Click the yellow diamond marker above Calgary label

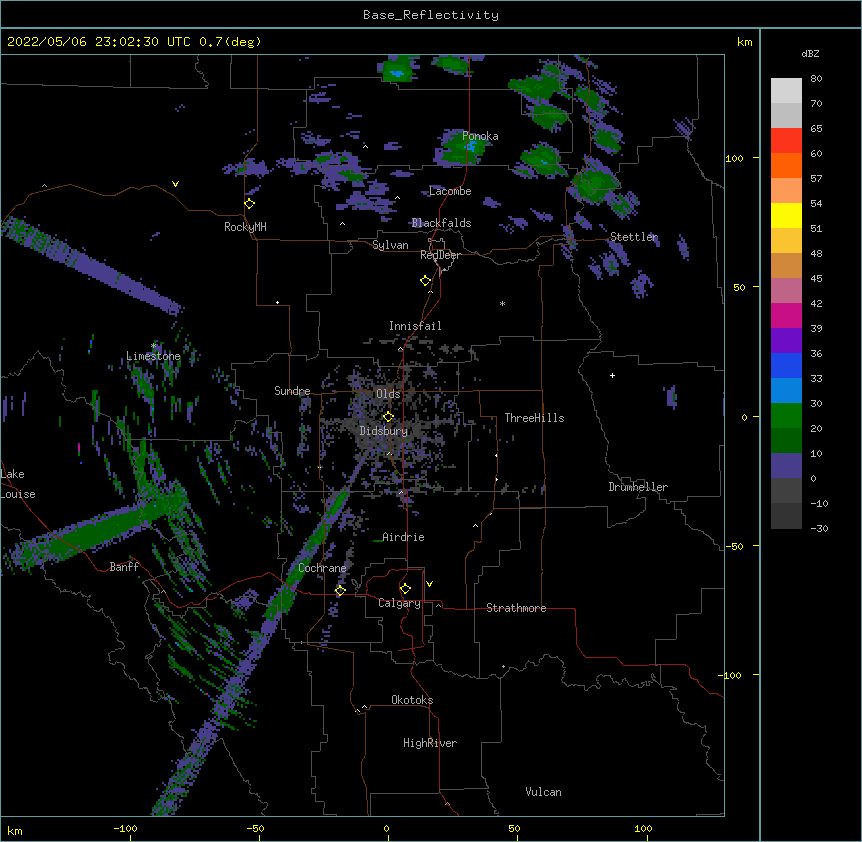point(405,589)
